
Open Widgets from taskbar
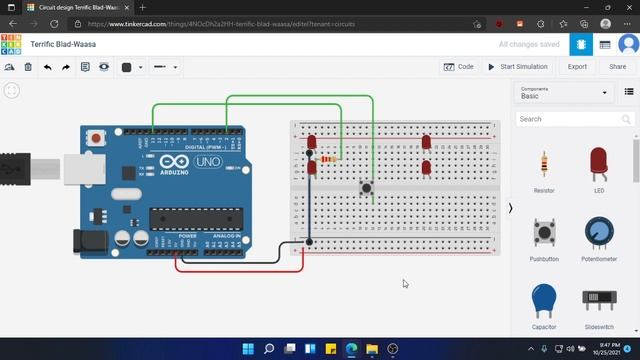click(x=310, y=349)
